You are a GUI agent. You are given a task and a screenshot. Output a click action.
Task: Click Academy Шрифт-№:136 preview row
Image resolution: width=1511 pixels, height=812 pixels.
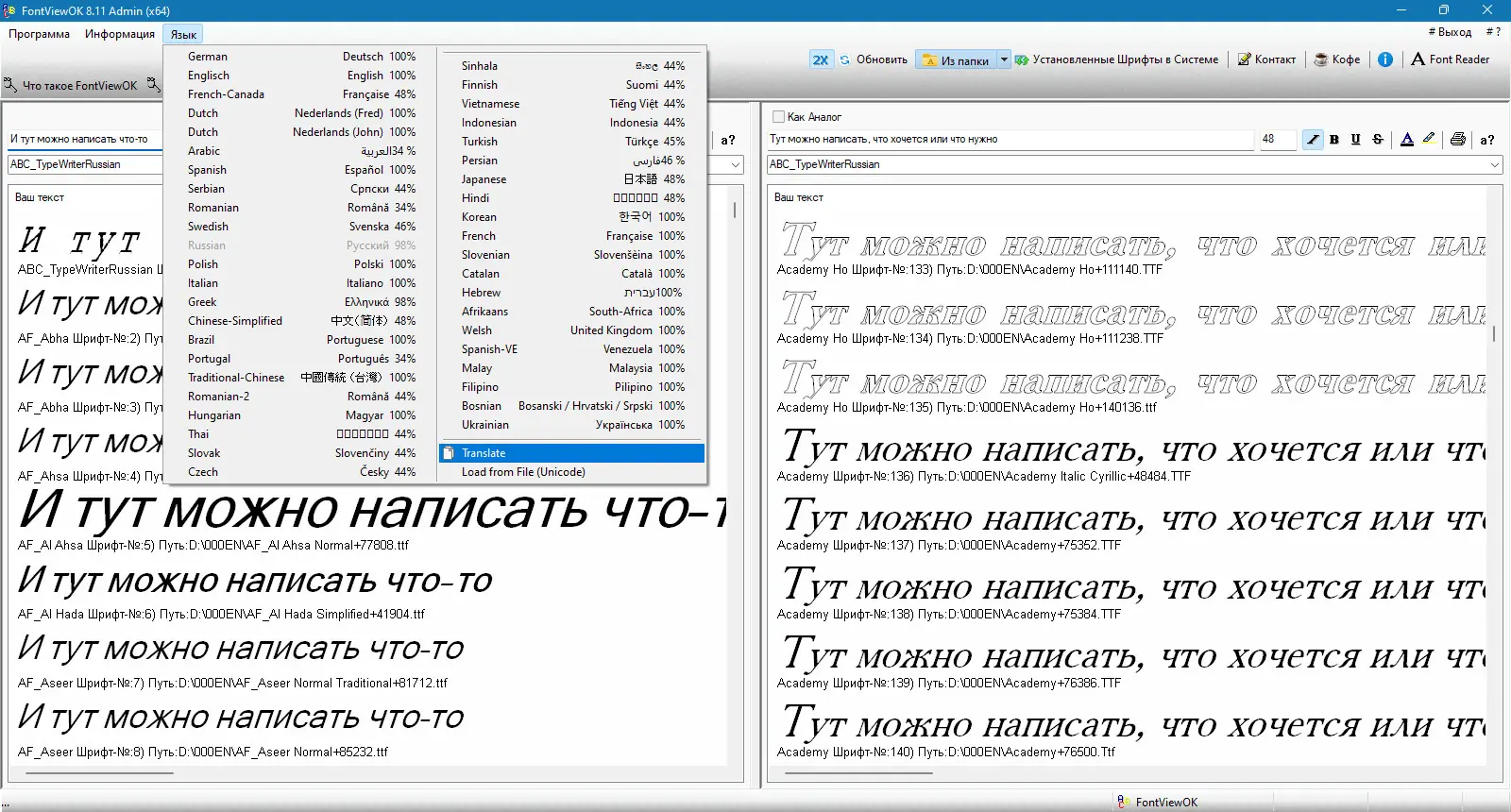tap(1133, 454)
